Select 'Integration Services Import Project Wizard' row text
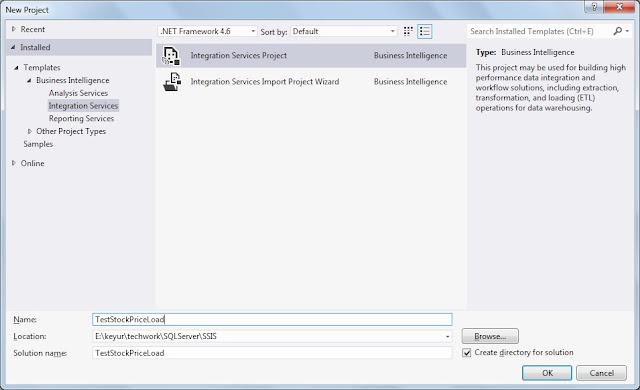 264,82
